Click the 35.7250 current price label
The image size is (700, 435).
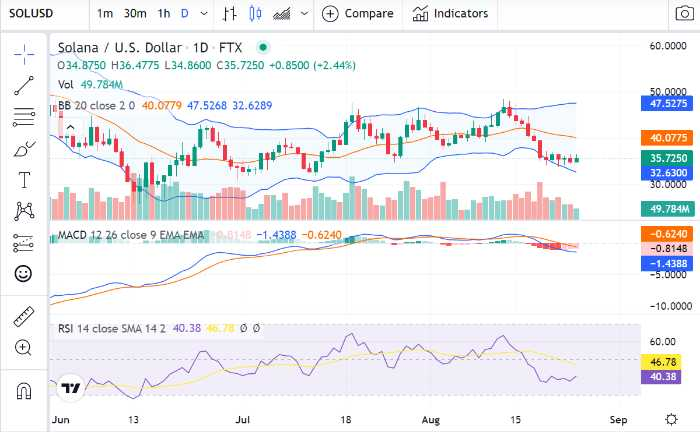tap(667, 158)
